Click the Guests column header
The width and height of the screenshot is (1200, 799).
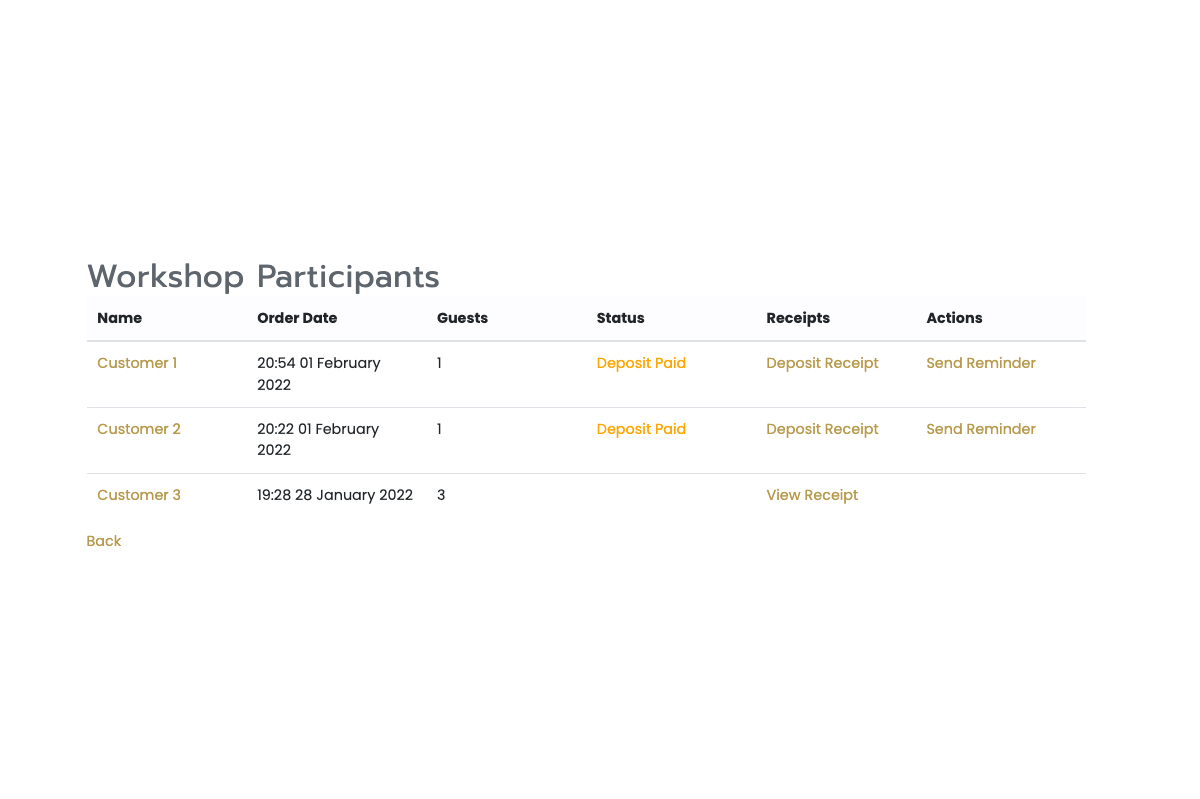click(462, 318)
